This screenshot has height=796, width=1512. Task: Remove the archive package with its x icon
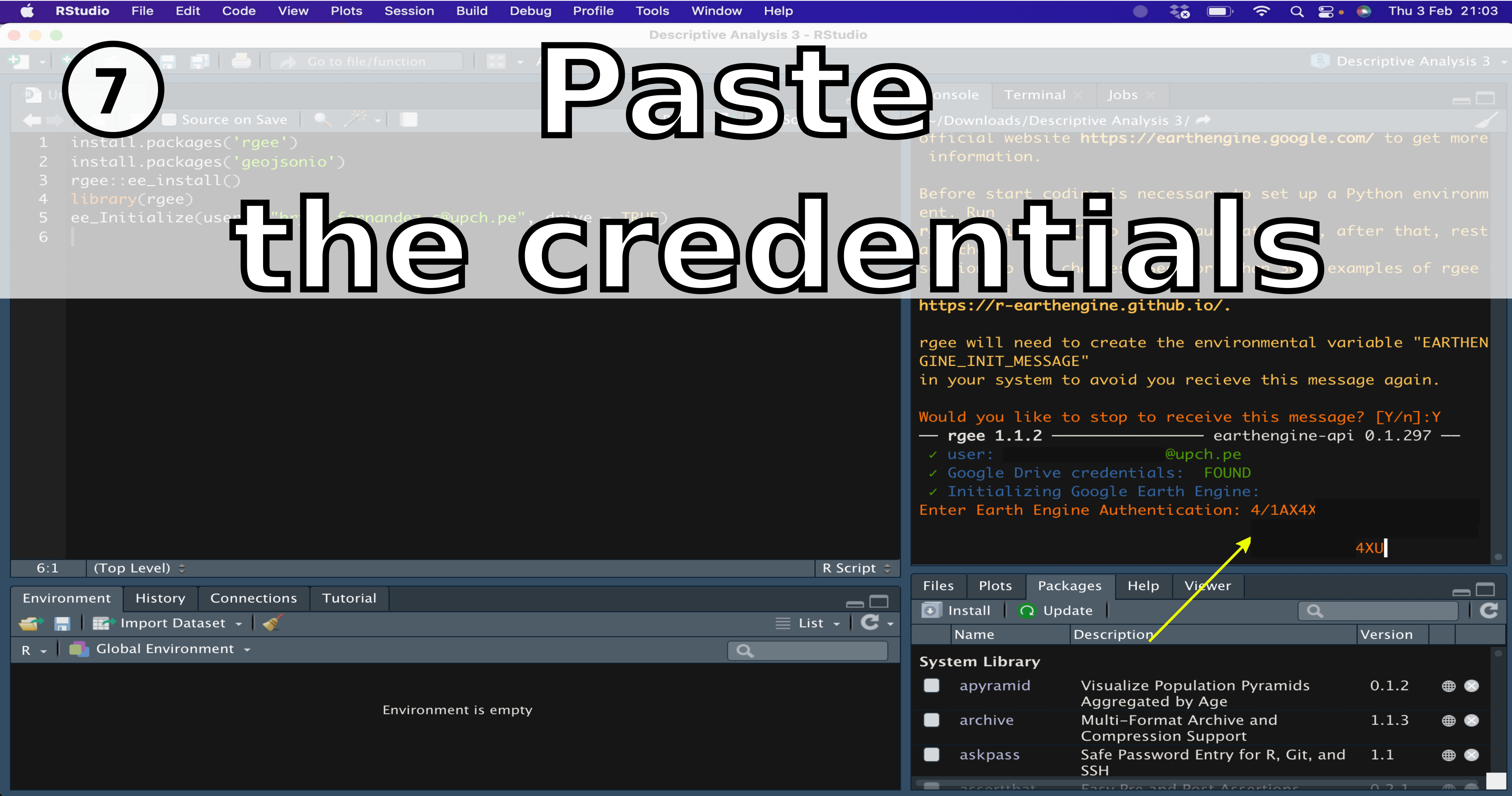tap(1472, 720)
